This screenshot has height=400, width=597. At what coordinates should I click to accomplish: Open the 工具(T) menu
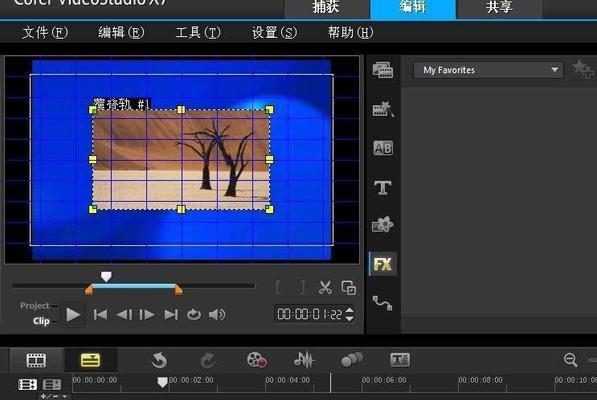point(198,33)
